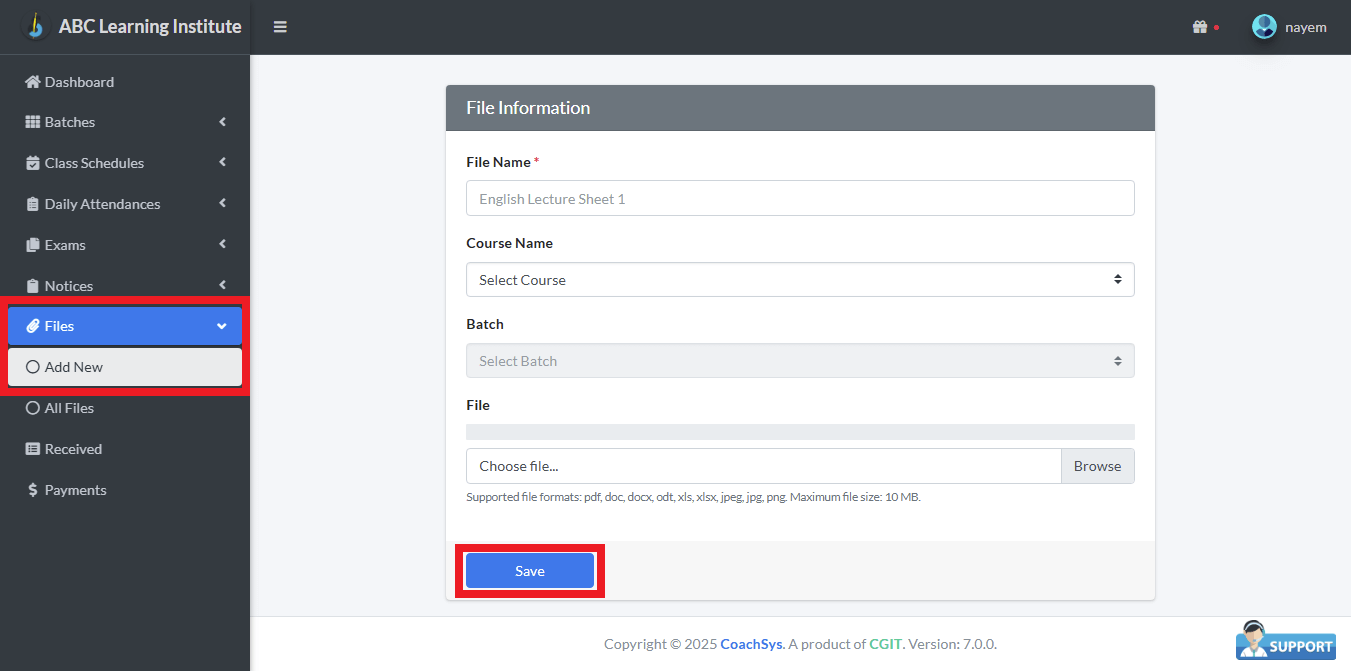
Task: Click the Save button
Action: coord(529,570)
